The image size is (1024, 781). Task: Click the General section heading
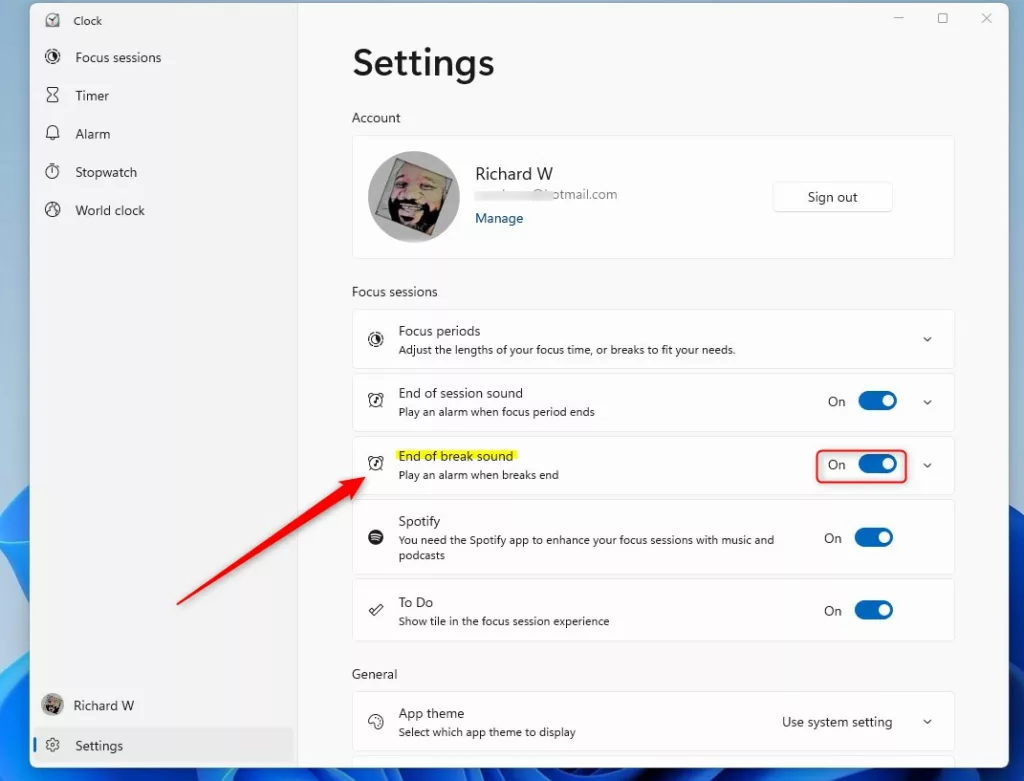(x=374, y=674)
